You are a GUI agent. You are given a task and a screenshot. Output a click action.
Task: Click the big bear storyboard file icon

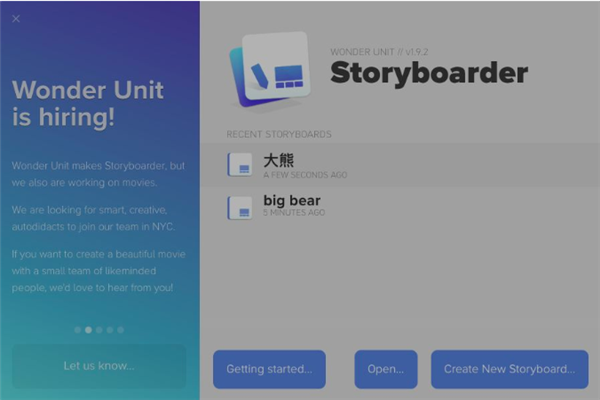[240, 208]
